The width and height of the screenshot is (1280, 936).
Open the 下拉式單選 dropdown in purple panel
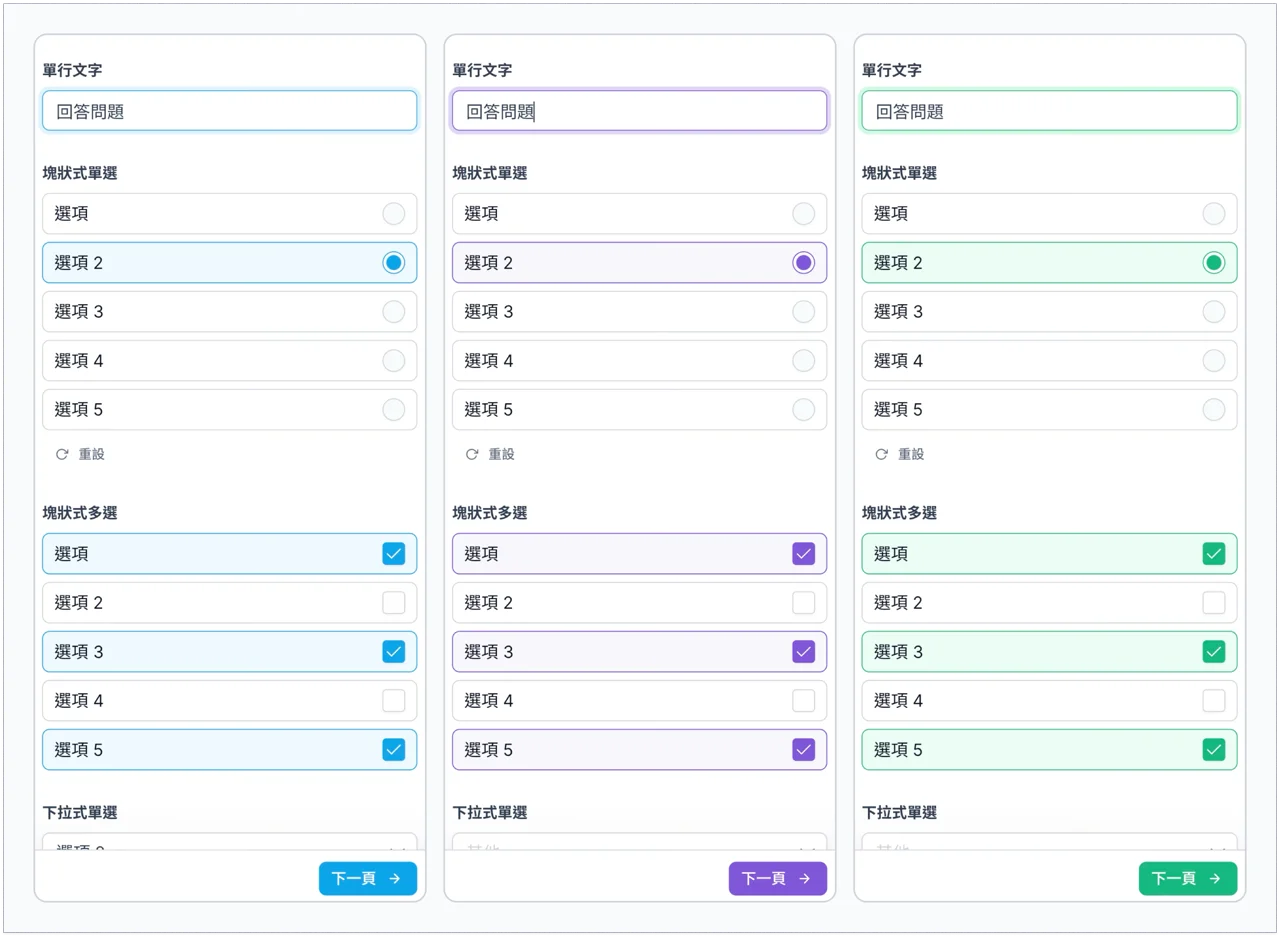tap(639, 842)
